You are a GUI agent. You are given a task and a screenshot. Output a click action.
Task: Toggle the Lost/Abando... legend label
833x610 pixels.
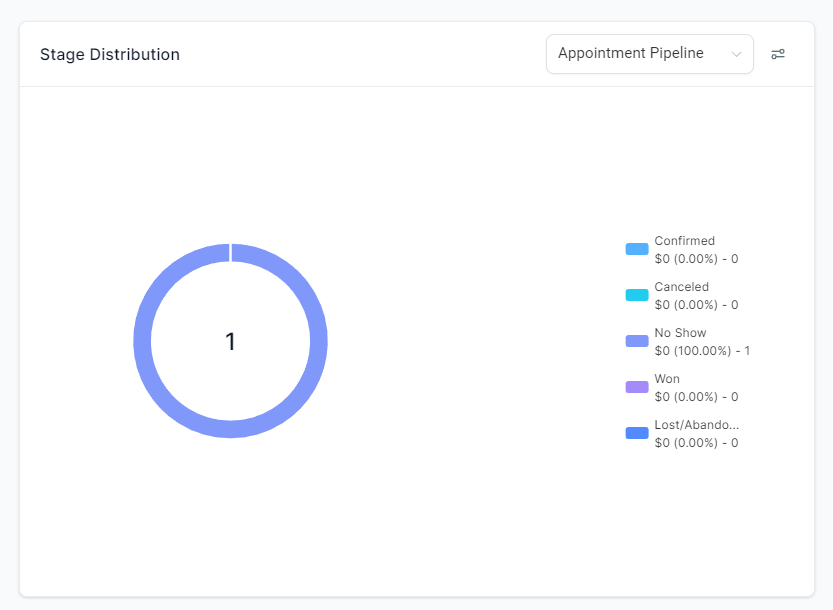click(696, 425)
